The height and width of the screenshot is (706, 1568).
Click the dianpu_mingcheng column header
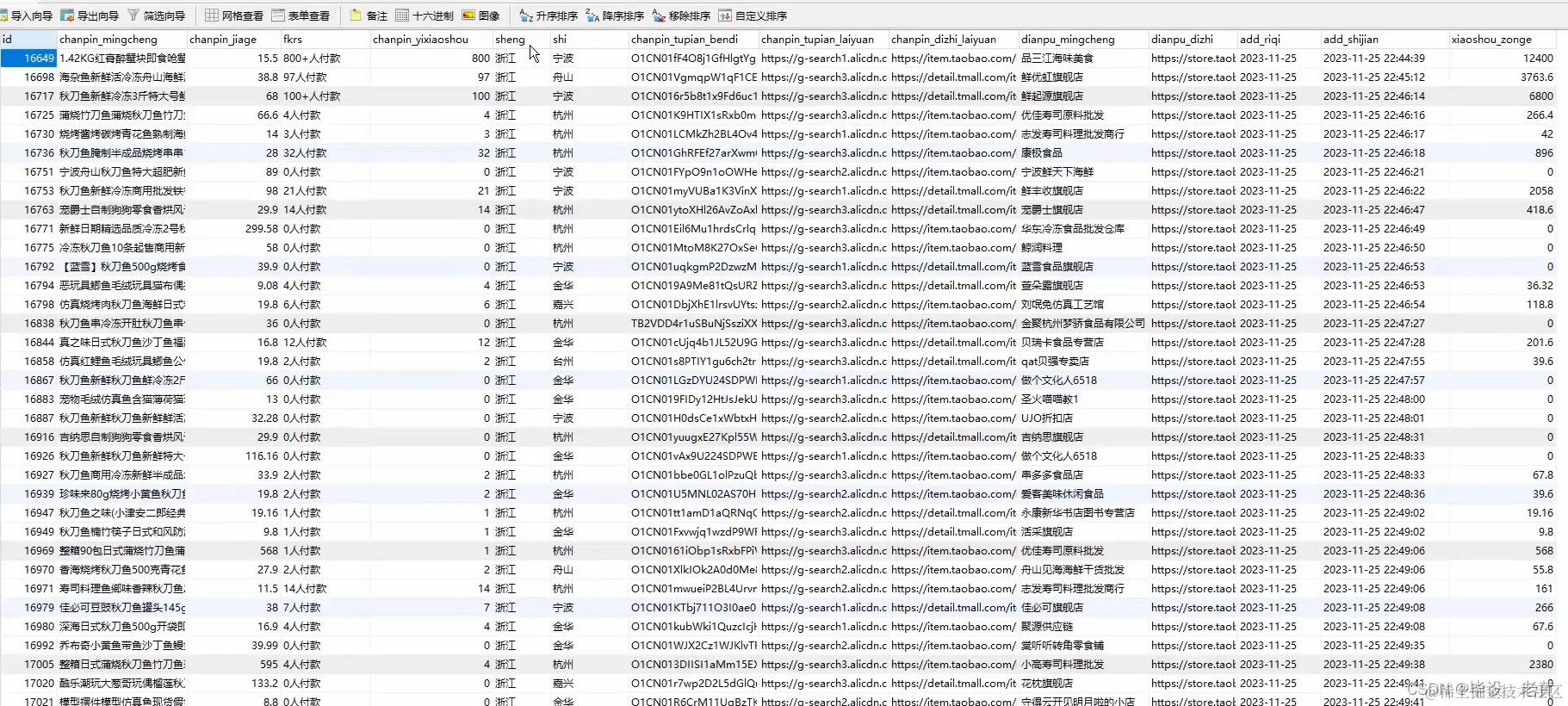pos(1083,39)
